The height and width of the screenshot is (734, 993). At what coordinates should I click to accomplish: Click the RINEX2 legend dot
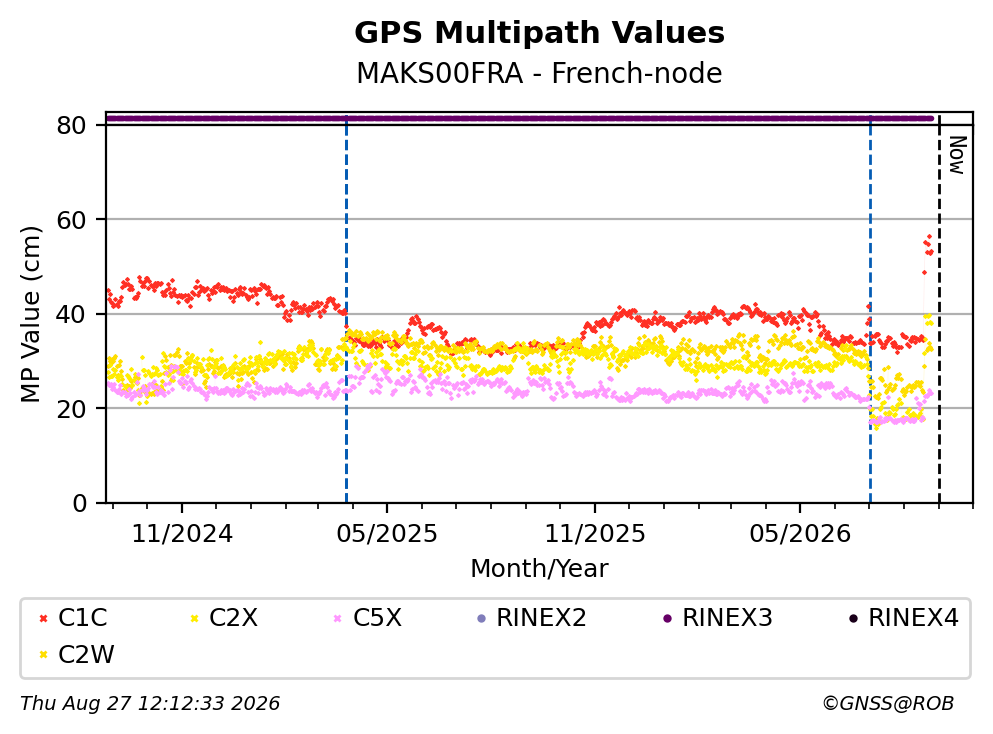[481, 618]
